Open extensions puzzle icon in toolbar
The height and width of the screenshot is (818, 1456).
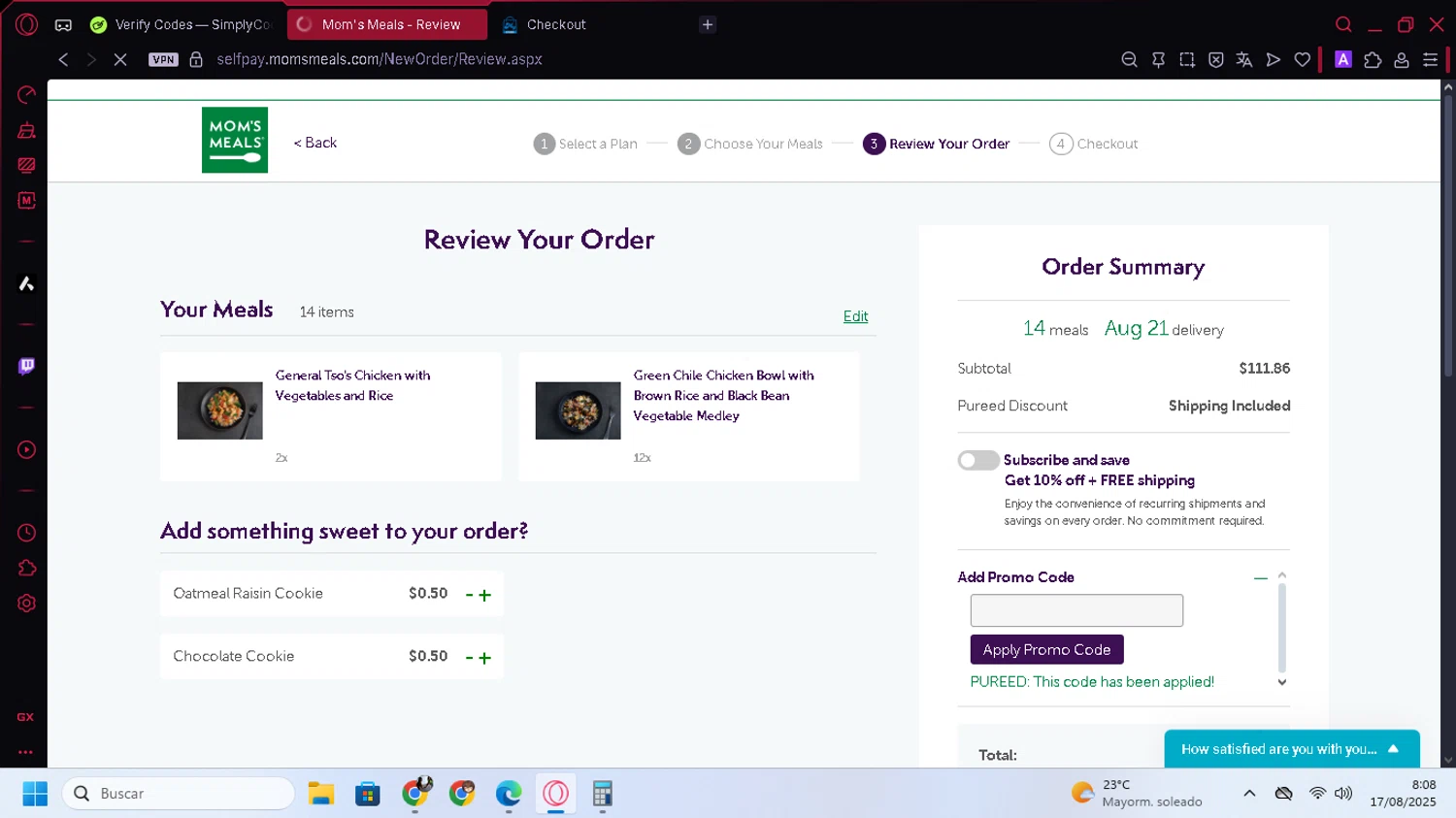pyautogui.click(x=1373, y=59)
